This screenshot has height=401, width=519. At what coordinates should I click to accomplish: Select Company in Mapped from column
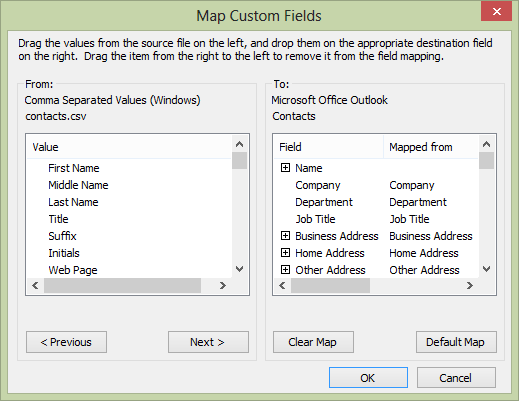coord(412,185)
